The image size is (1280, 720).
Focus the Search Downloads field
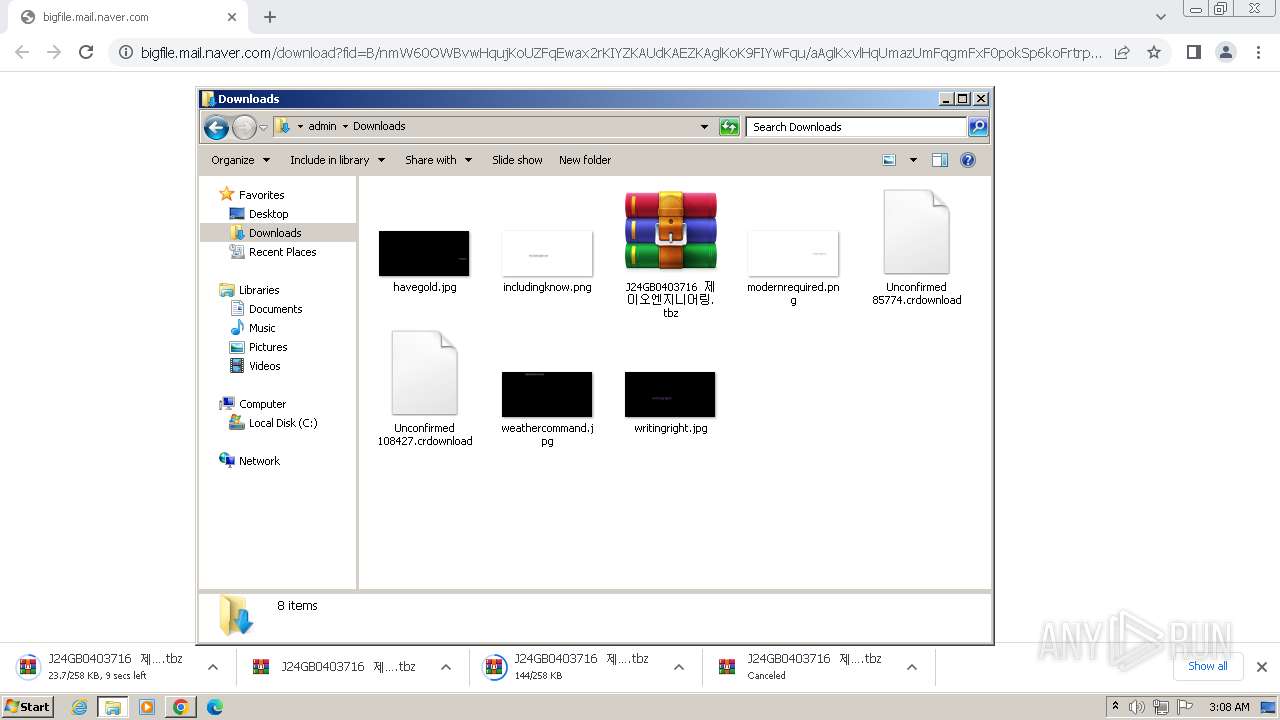[x=856, y=127]
